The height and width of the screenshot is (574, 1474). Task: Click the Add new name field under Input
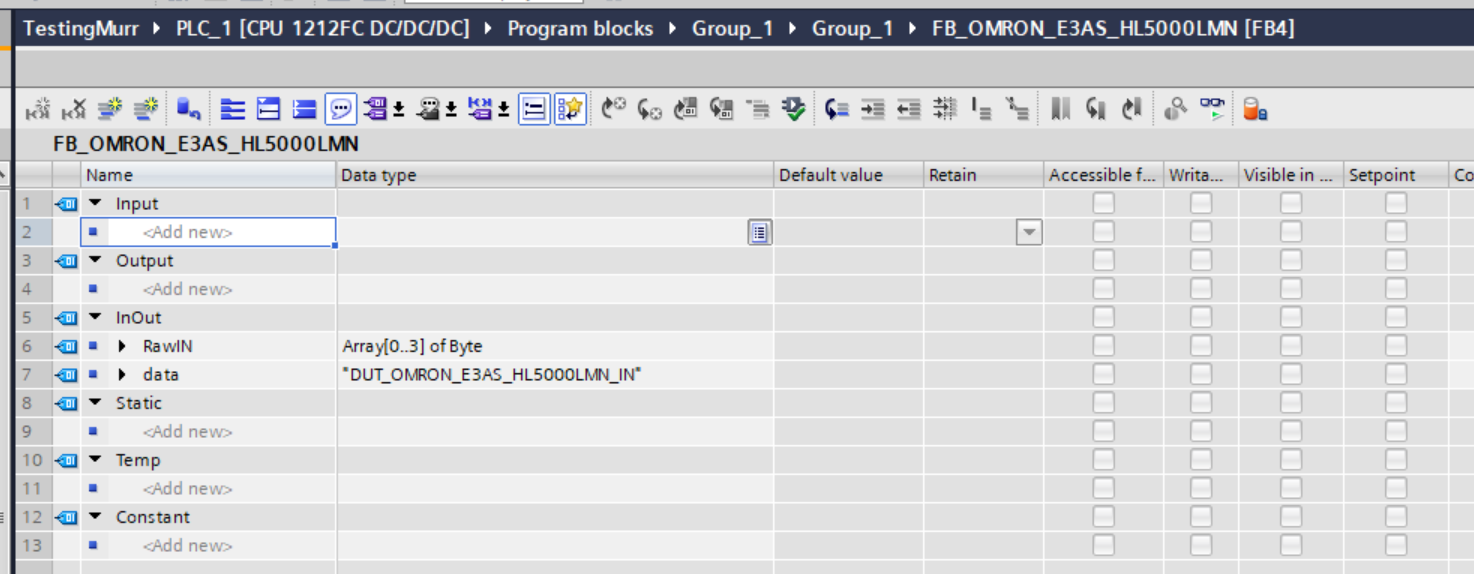click(x=208, y=232)
